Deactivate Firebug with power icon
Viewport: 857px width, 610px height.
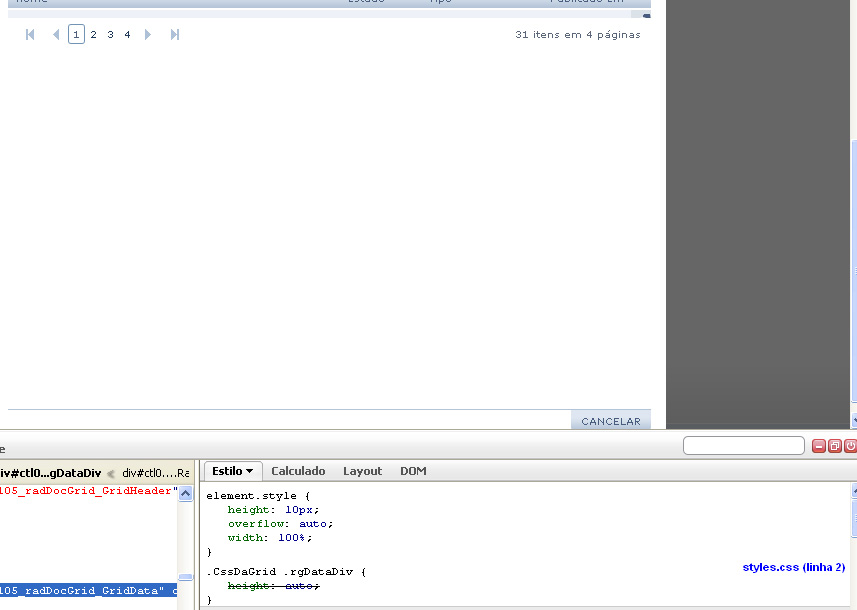point(850,446)
